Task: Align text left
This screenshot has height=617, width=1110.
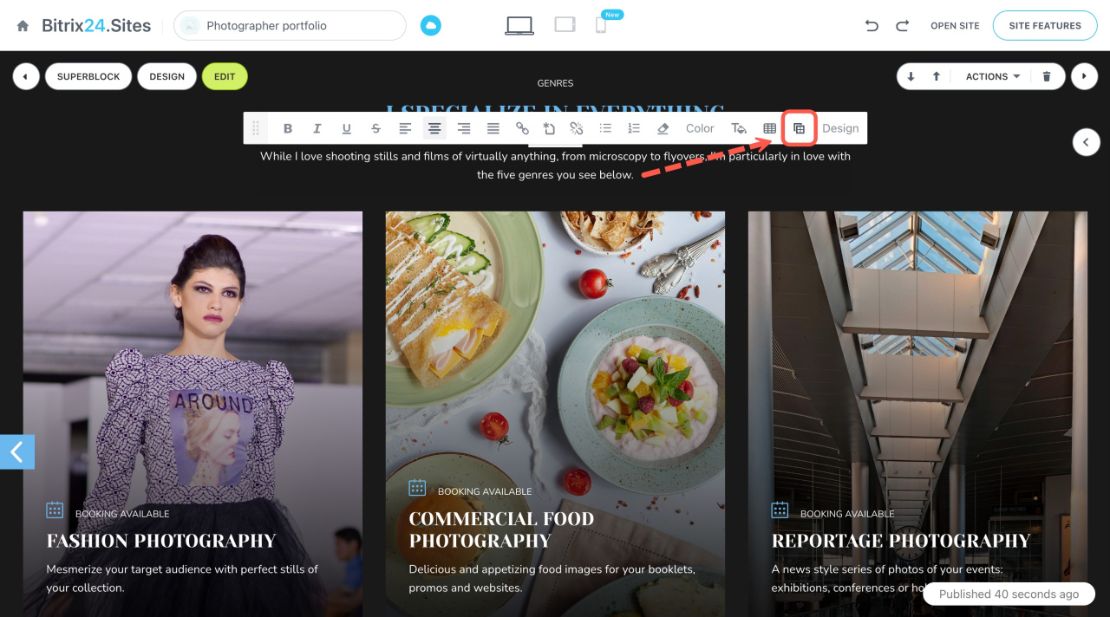Action: [405, 128]
